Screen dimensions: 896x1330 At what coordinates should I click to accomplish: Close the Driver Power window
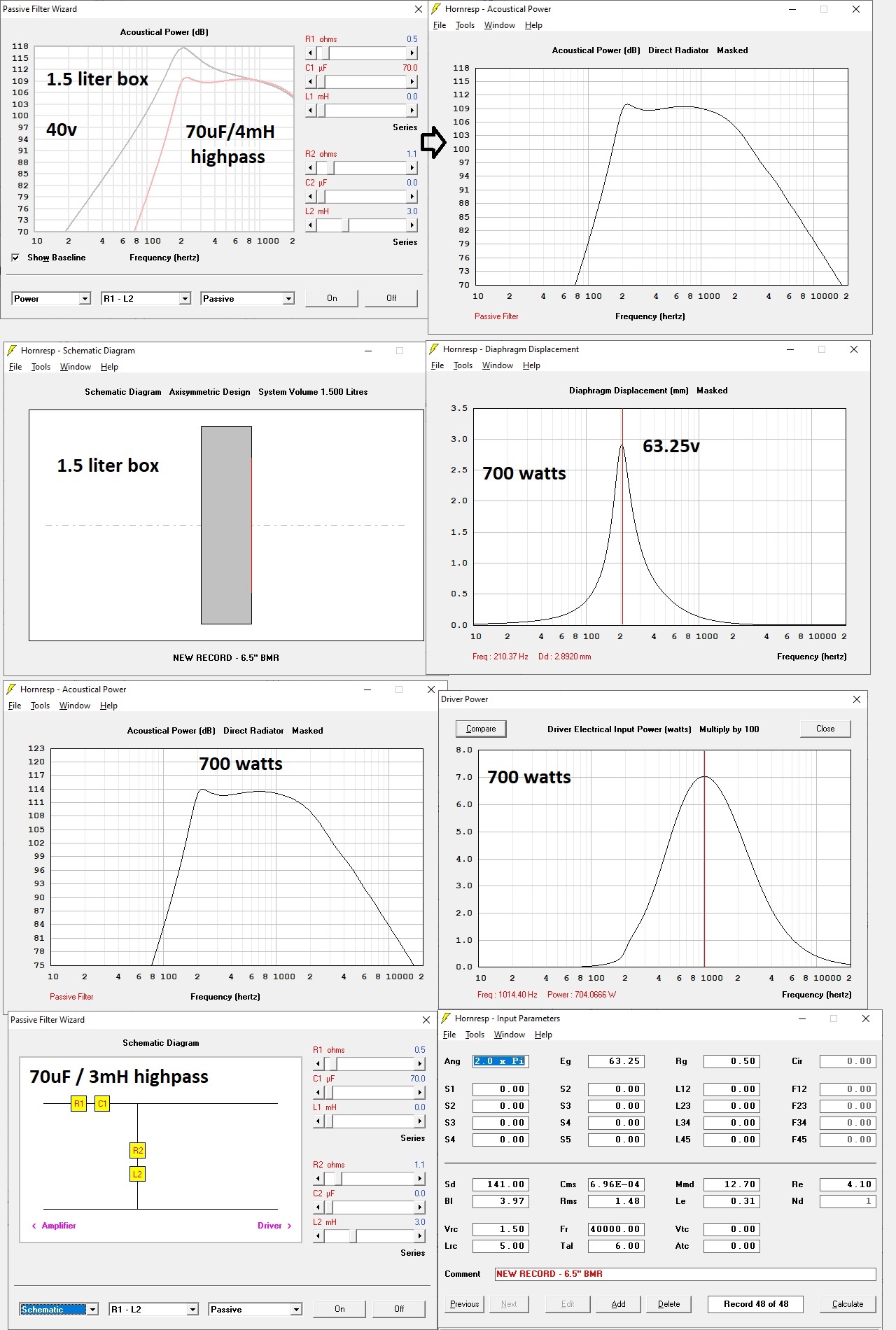click(x=857, y=699)
